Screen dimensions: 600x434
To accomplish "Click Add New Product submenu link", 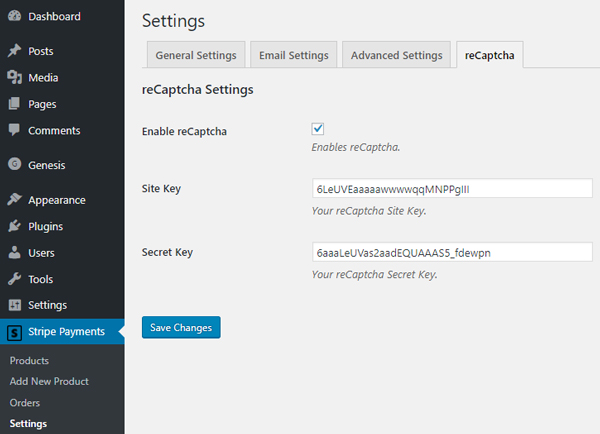I will (x=49, y=382).
